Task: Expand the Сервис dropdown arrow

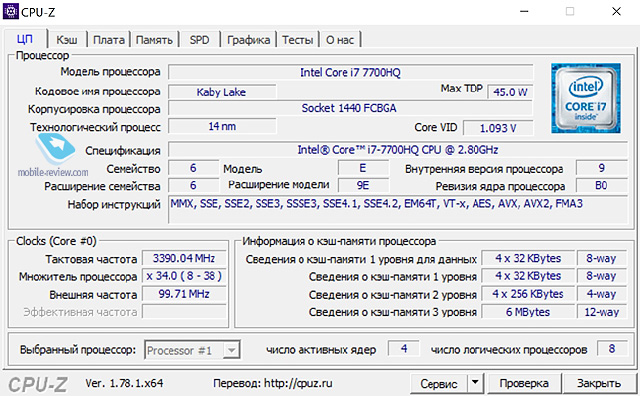Action: (x=475, y=384)
